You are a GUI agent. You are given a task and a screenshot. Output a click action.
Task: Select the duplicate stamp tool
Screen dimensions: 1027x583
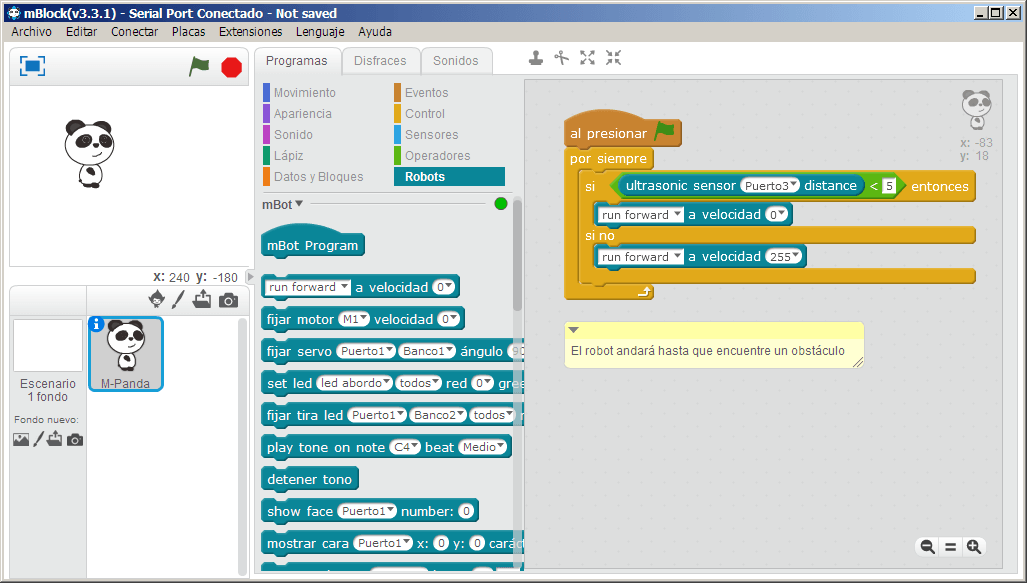coord(536,58)
